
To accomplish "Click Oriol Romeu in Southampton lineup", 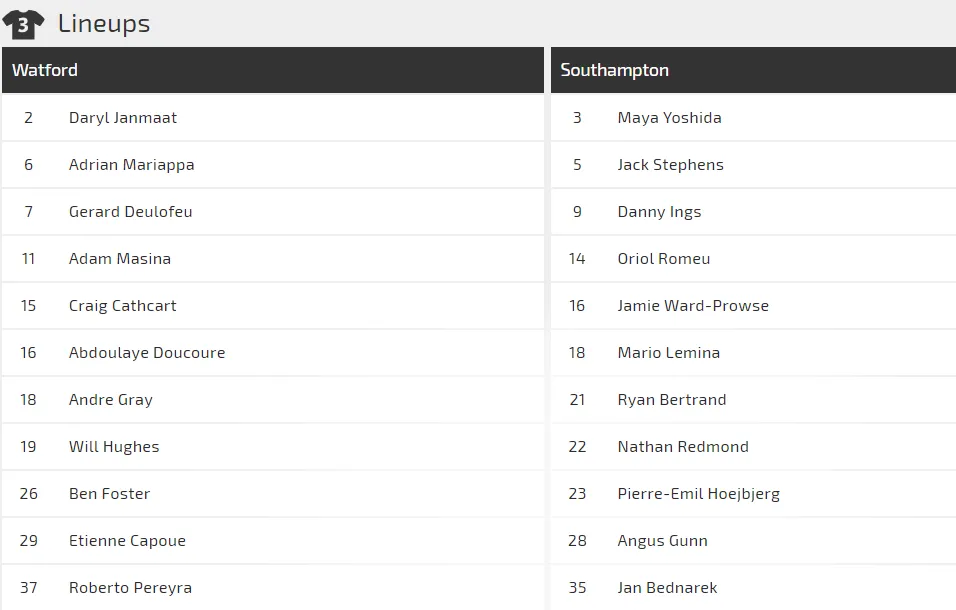I will 664,259.
